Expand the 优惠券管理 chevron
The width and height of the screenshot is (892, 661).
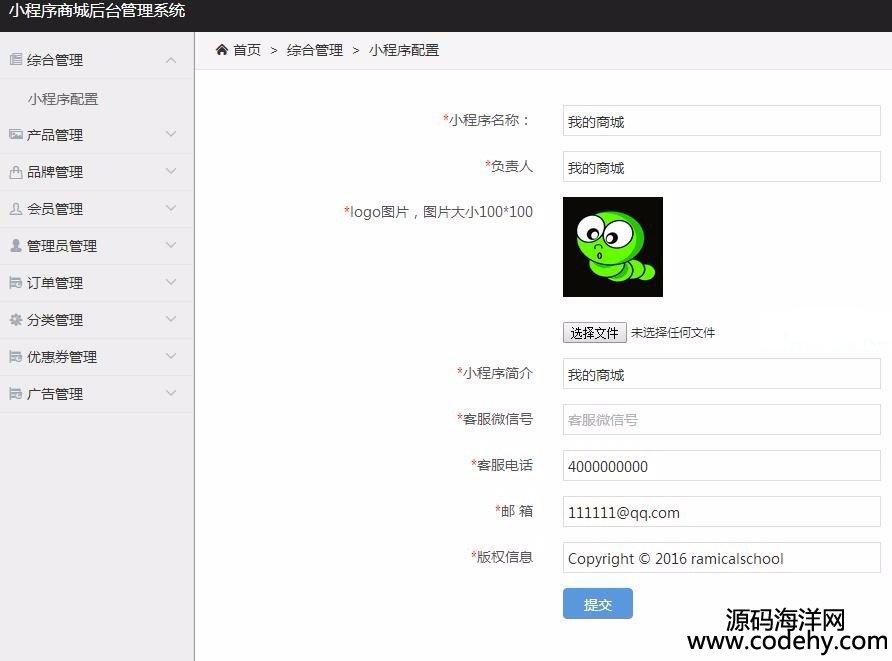[x=171, y=356]
